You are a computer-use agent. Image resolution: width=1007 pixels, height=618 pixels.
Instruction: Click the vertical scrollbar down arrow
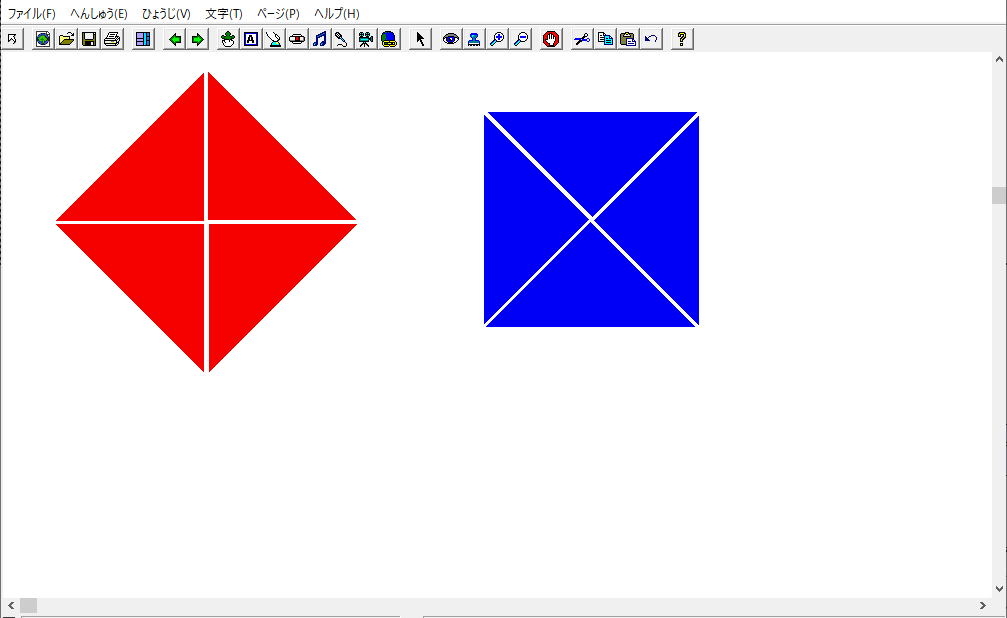pyautogui.click(x=999, y=589)
